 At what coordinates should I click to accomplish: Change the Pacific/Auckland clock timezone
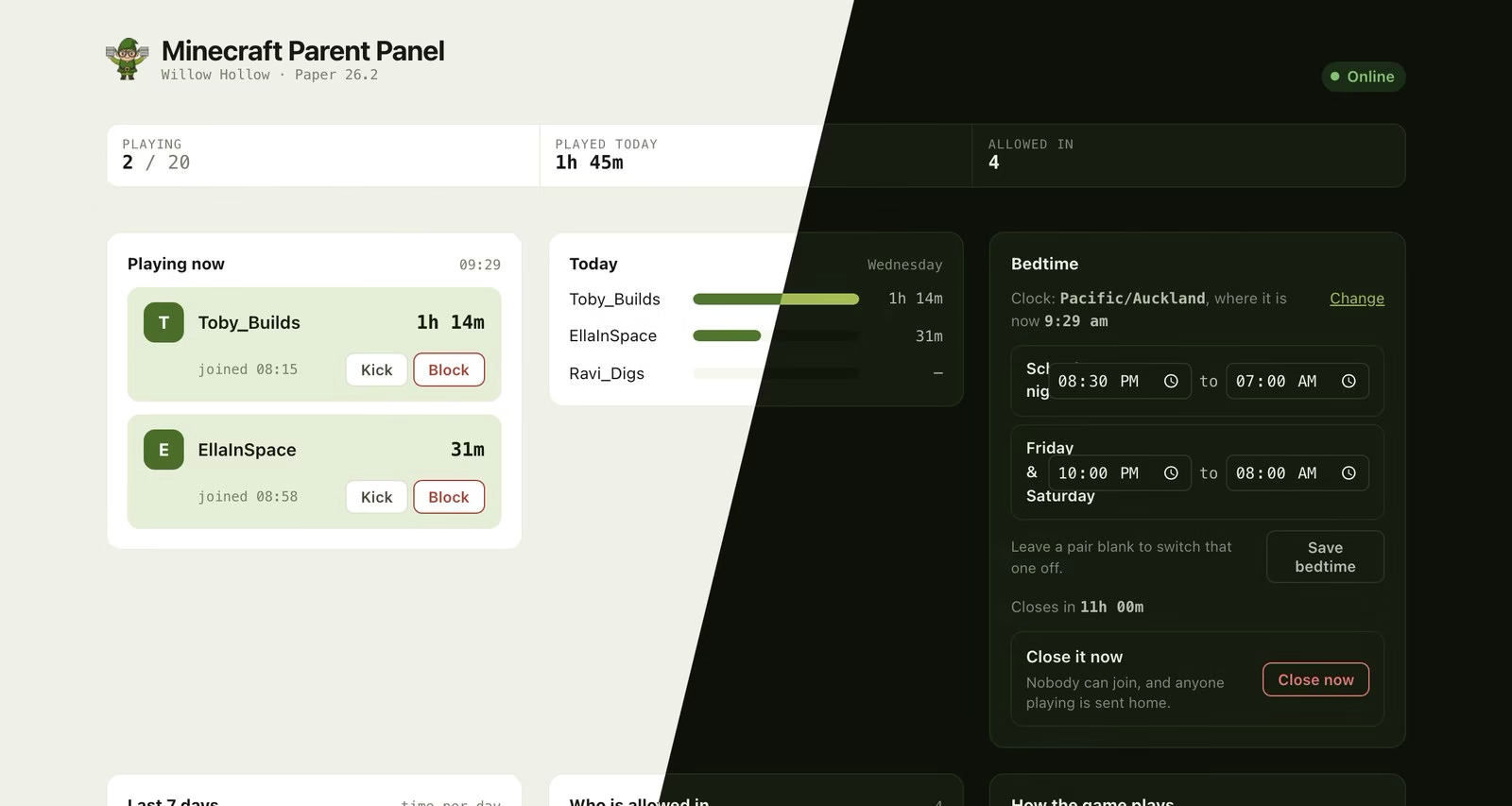click(x=1357, y=299)
